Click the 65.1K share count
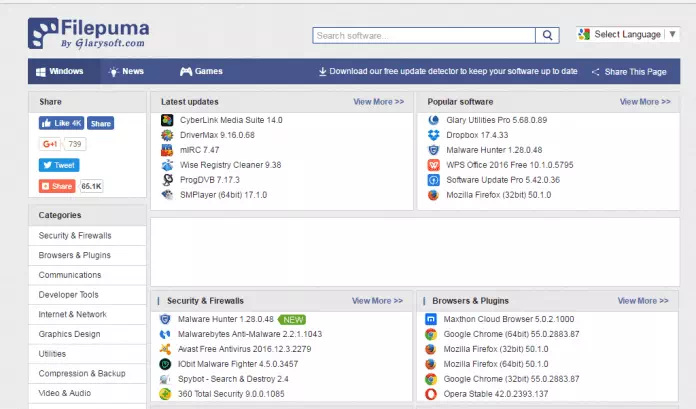This screenshot has width=696, height=409. point(91,186)
